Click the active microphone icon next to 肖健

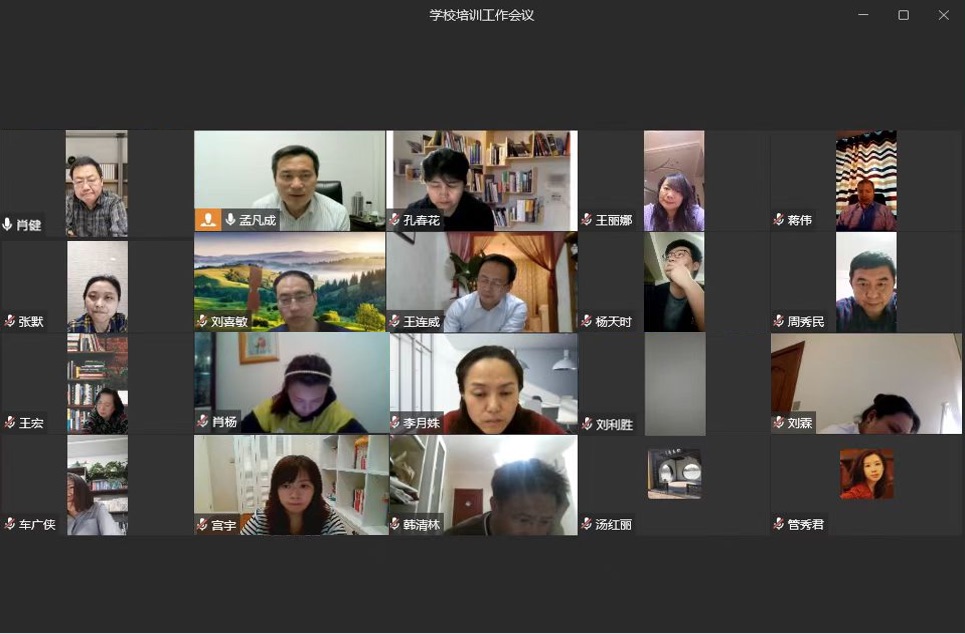pyautogui.click(x=7, y=224)
